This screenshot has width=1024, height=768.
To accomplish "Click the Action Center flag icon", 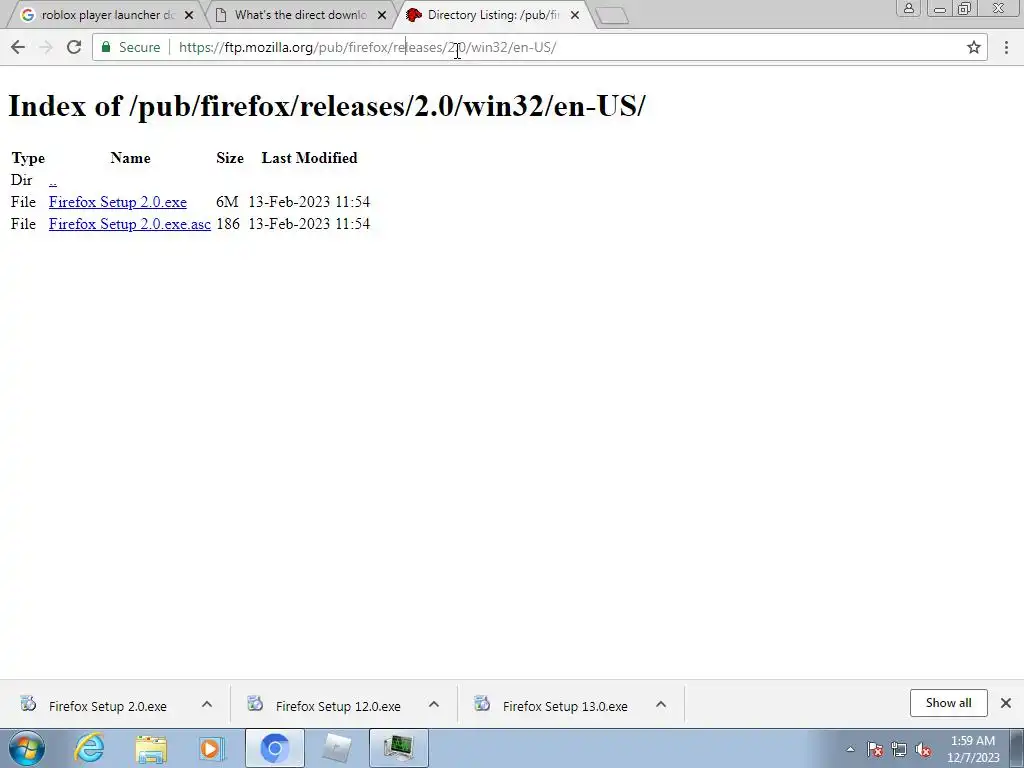I will pos(875,749).
